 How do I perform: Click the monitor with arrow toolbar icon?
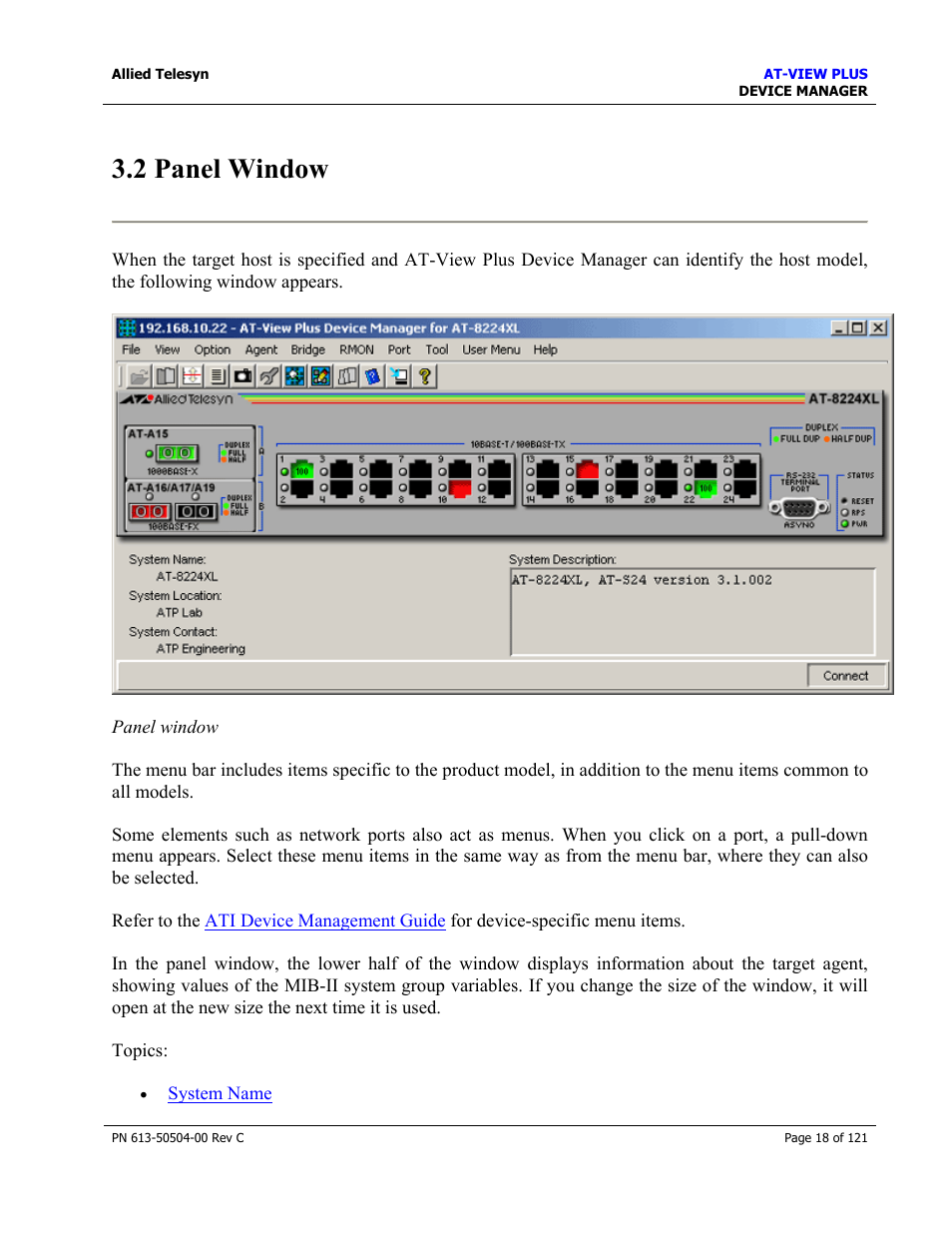pos(399,376)
